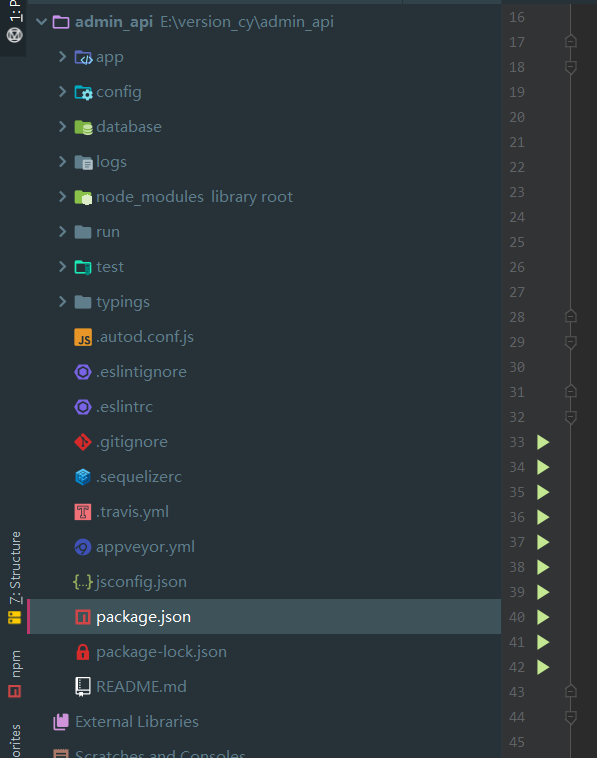Image resolution: width=597 pixels, height=758 pixels.
Task: Click the book icon beside README.md
Action: (x=83, y=686)
